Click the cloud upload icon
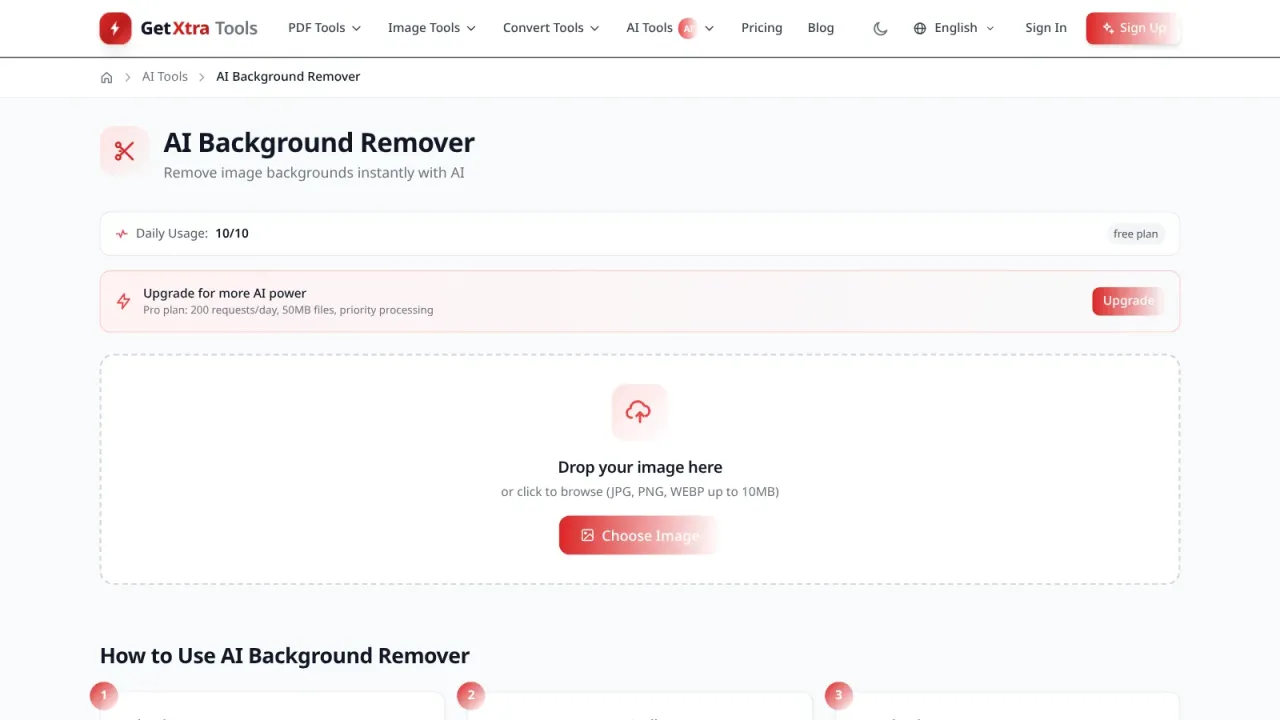This screenshot has height=720, width=1280. (x=639, y=411)
